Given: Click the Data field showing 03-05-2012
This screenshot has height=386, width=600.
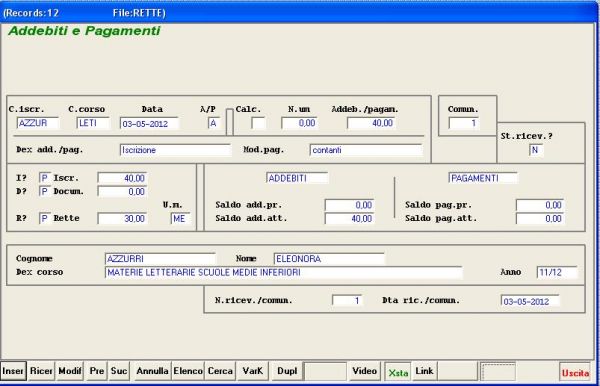Looking at the screenshot, I should click(x=149, y=124).
